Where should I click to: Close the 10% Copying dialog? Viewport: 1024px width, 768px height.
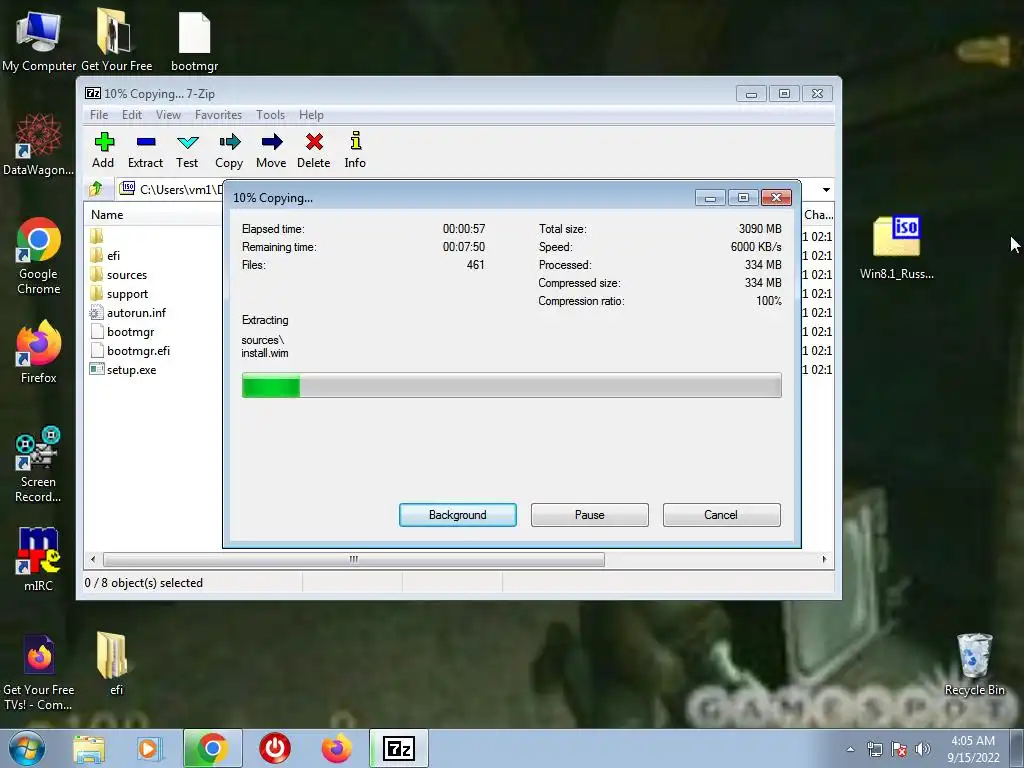click(x=776, y=197)
